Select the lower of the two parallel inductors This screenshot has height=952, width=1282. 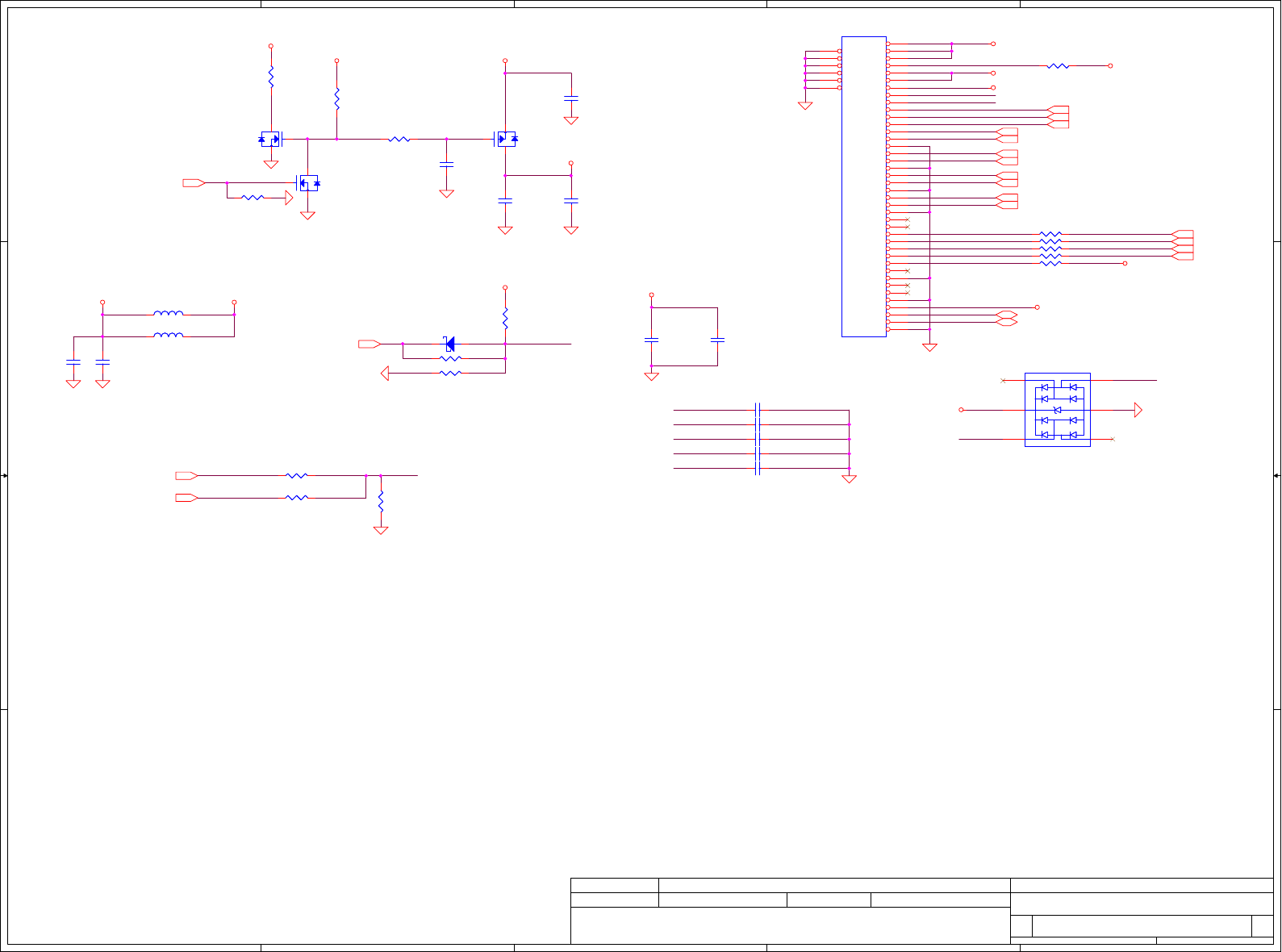168,335
